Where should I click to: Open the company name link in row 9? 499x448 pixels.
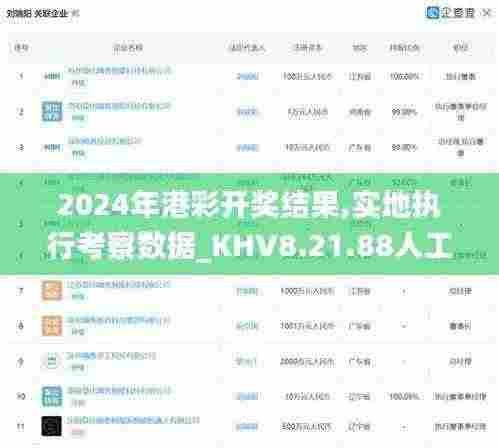111,356
